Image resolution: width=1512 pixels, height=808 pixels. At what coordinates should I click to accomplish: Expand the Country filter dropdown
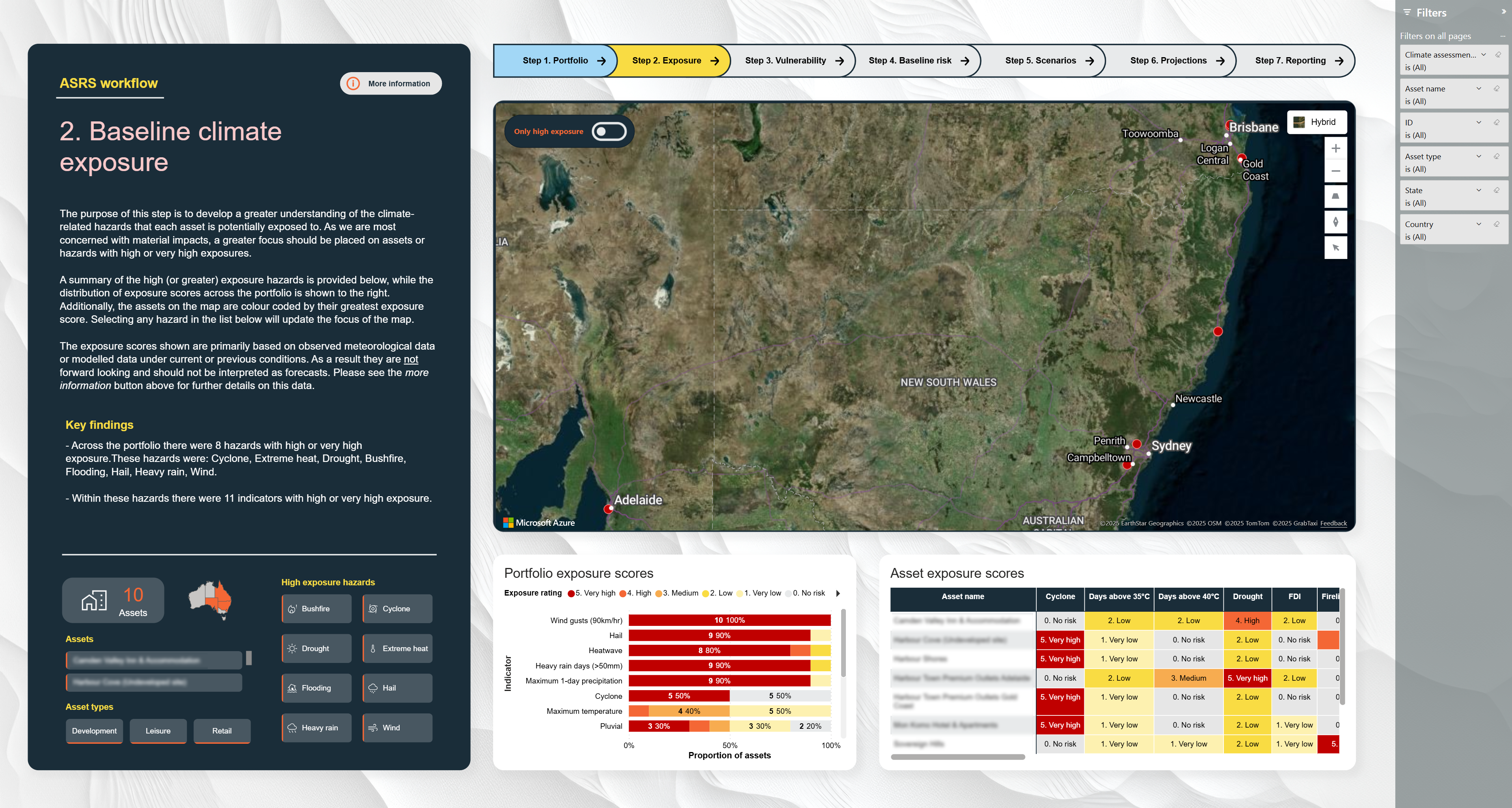coord(1479,223)
